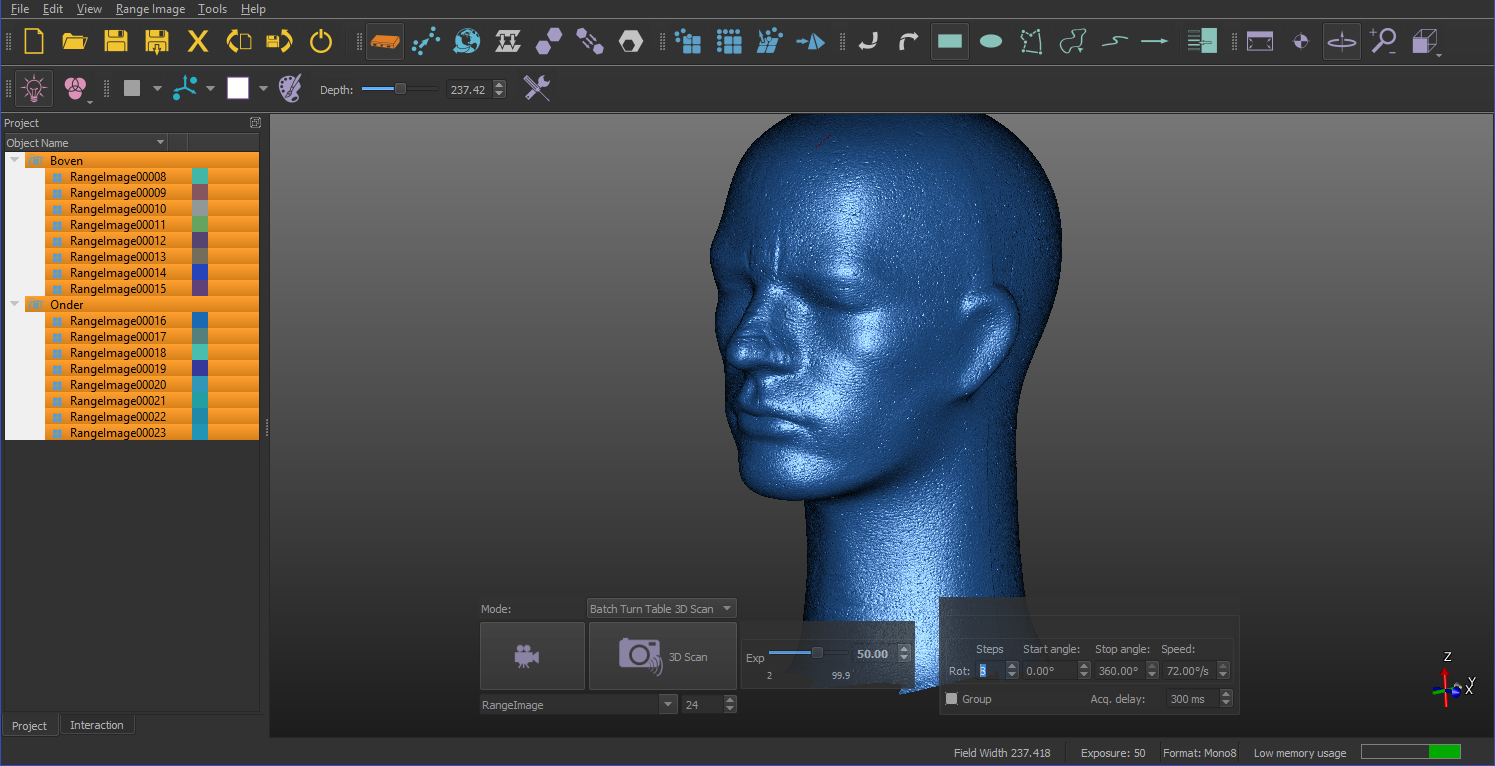
Task: Click the Exp exposure slider handle
Action: [817, 653]
